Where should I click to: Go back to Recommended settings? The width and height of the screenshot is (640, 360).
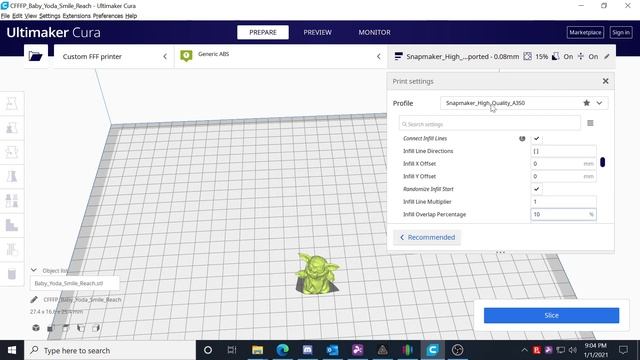click(427, 237)
